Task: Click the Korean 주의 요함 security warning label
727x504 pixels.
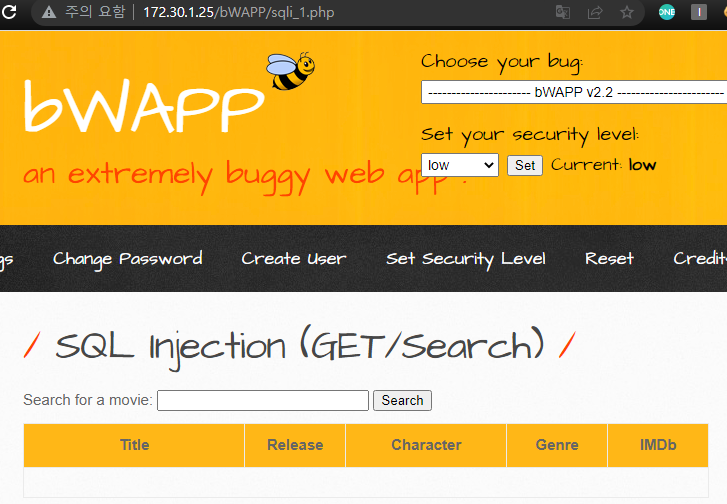Action: (95, 12)
